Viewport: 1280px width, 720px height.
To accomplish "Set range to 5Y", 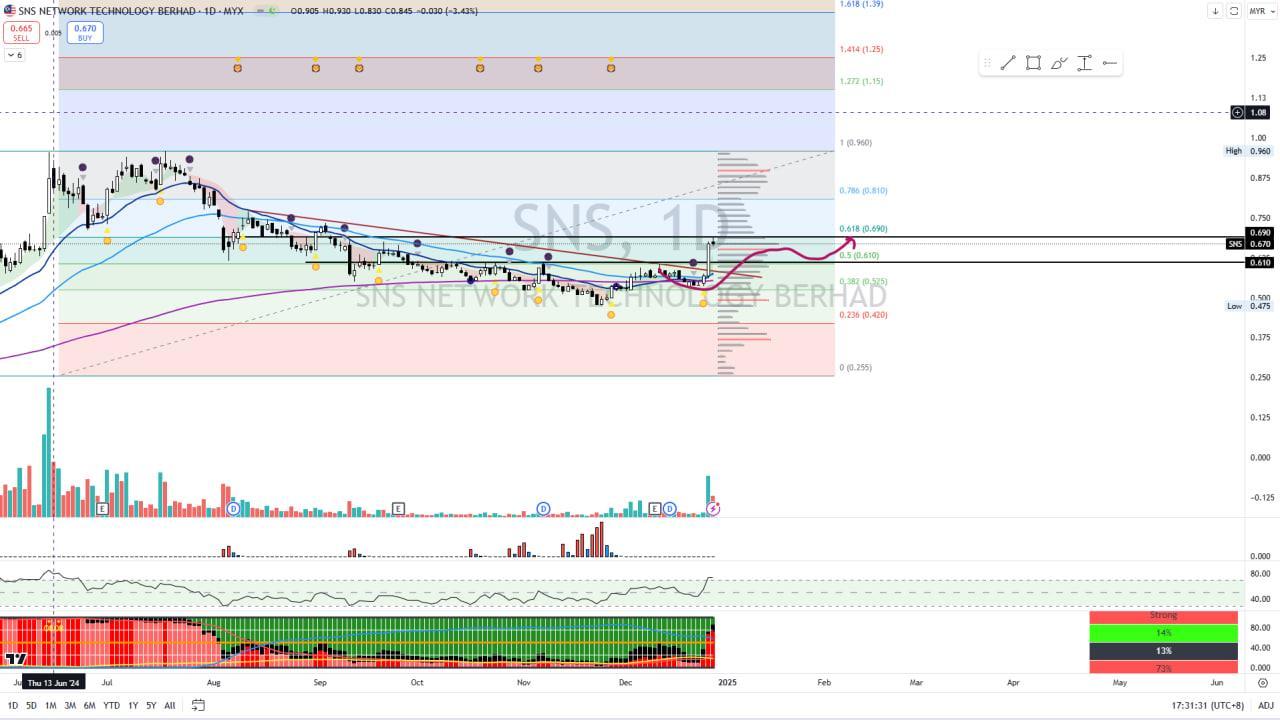I will [x=151, y=705].
